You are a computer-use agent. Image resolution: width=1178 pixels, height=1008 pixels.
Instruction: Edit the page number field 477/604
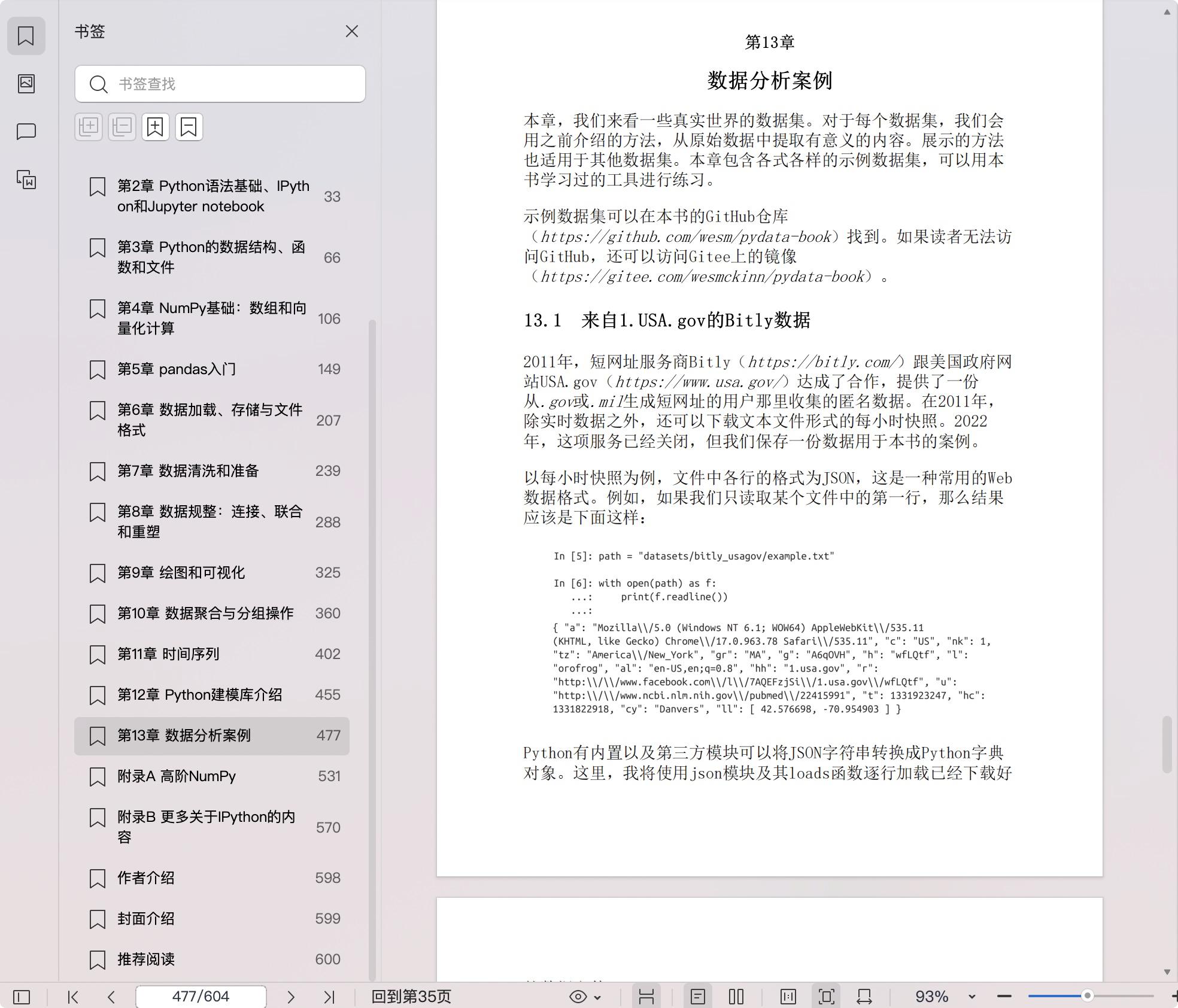click(x=201, y=997)
